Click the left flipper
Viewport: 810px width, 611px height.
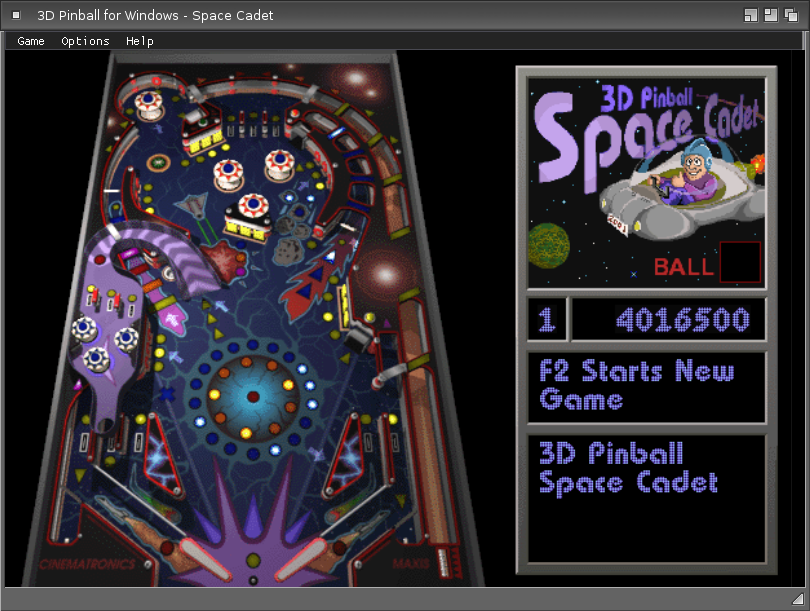pyautogui.click(x=206, y=561)
